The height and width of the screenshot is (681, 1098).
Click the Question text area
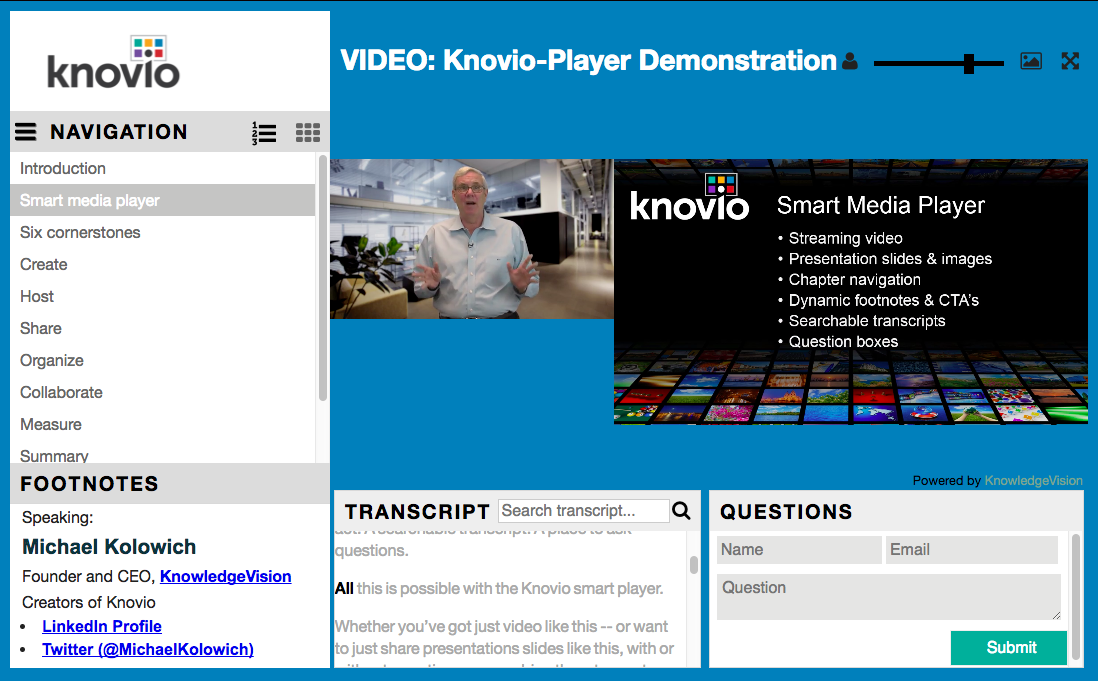point(888,597)
